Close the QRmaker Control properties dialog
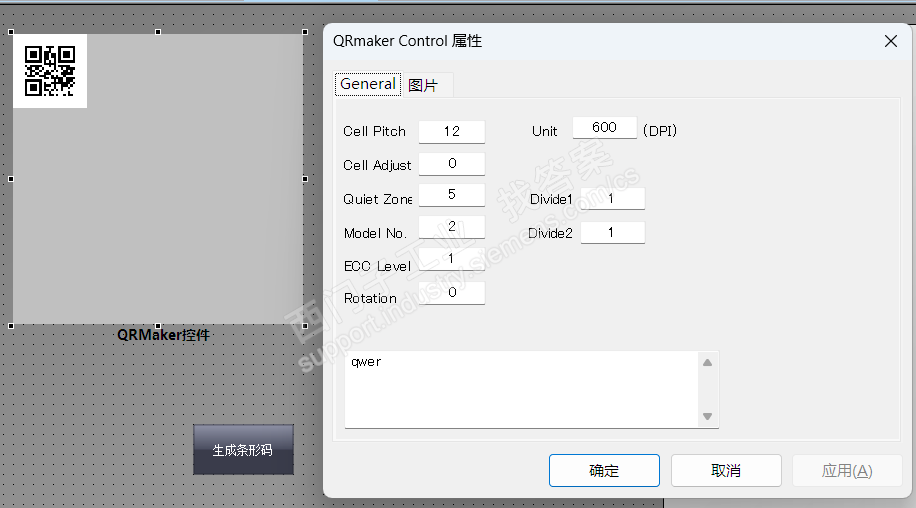Viewport: 916px width, 508px height. pos(891,41)
